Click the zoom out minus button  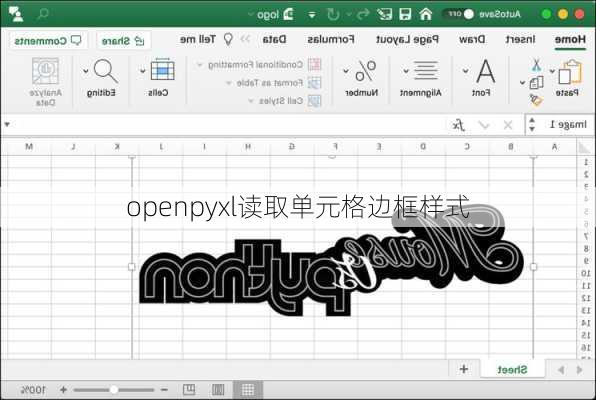click(164, 390)
